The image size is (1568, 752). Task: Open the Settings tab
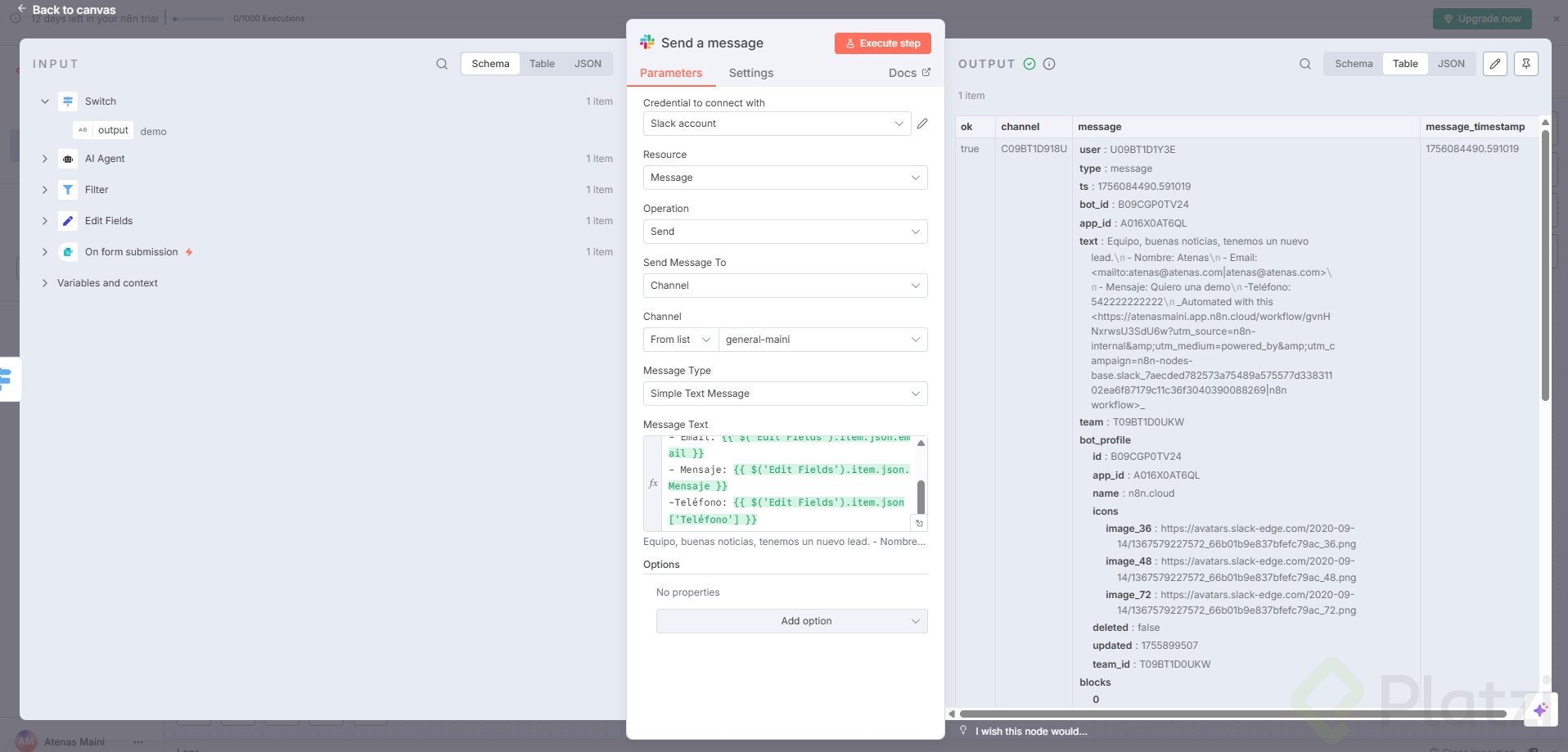751,73
